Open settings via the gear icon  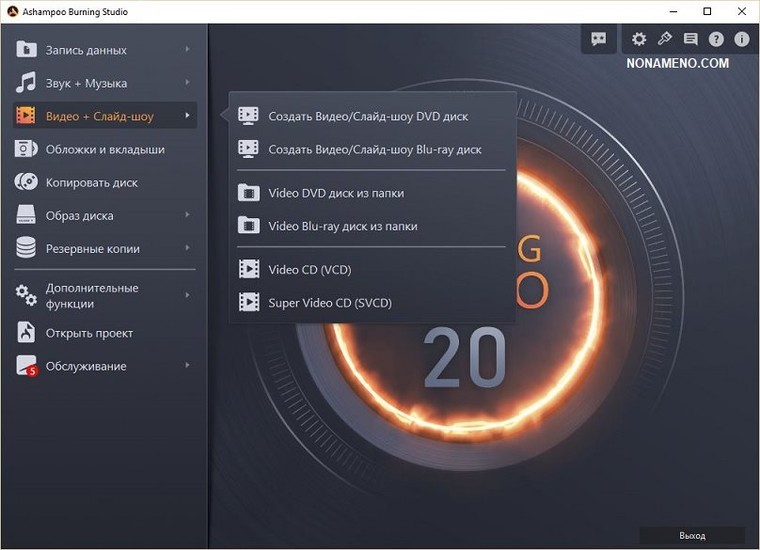639,39
